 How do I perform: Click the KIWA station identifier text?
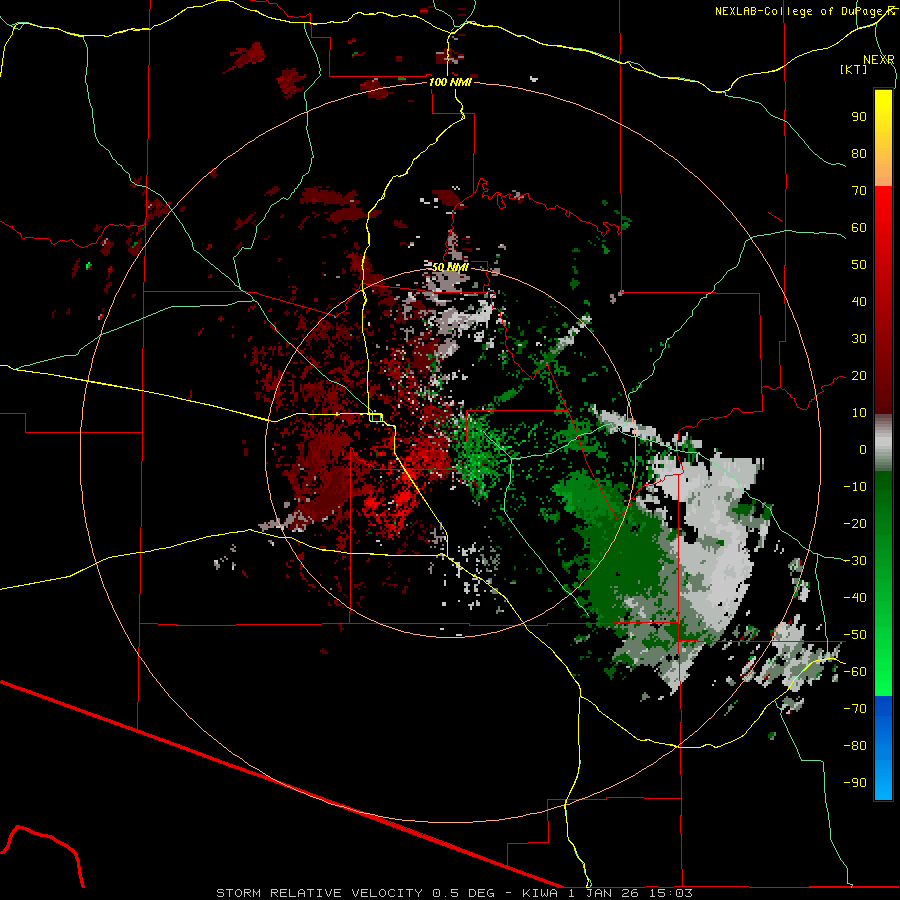(x=541, y=893)
